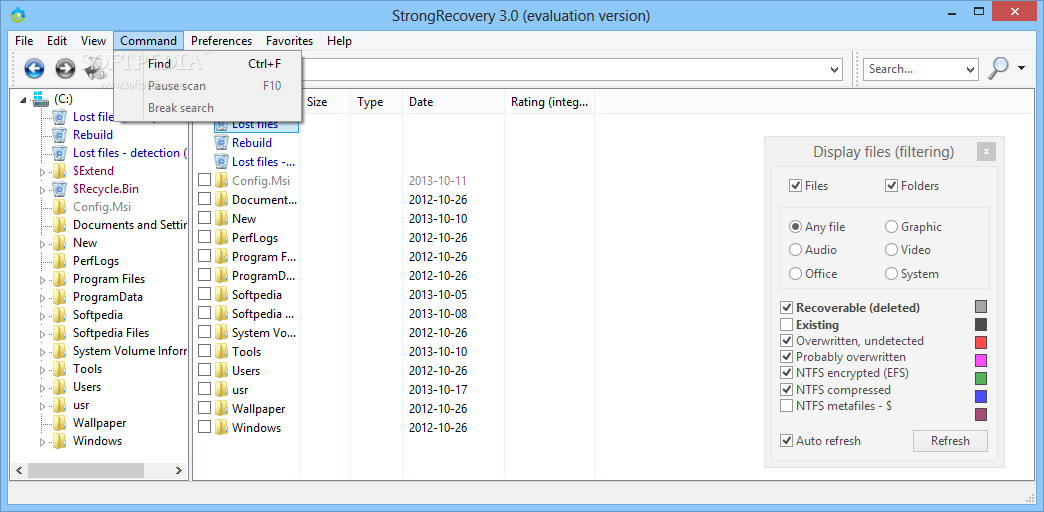The height and width of the screenshot is (512, 1044).
Task: Select the Audio radio button
Action: [x=795, y=250]
